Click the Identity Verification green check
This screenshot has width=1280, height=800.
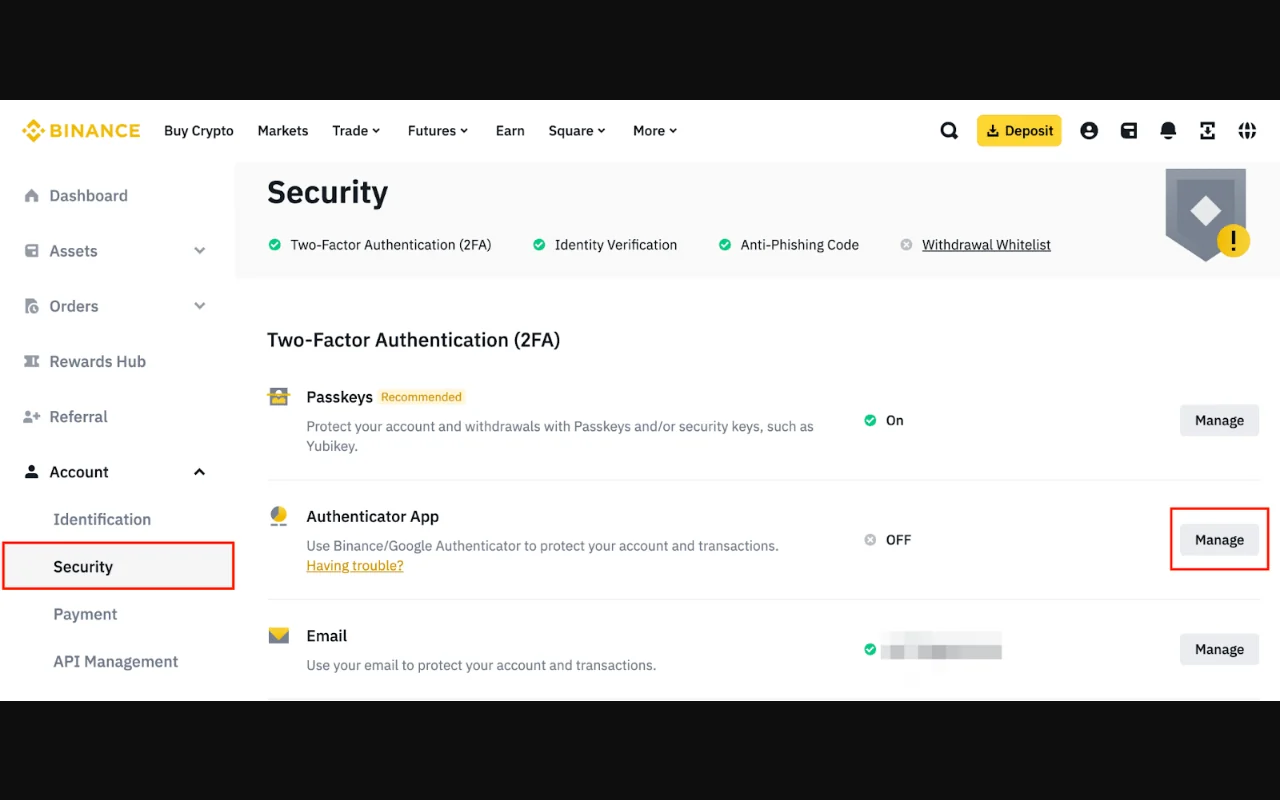pyautogui.click(x=539, y=245)
